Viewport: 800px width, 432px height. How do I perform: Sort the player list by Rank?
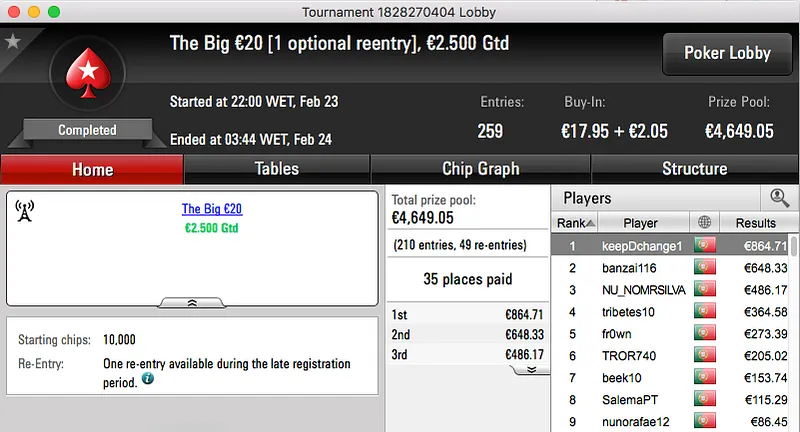pos(576,222)
